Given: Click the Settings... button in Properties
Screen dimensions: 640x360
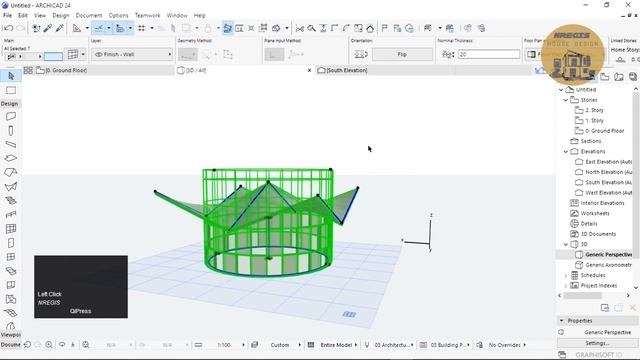Looking at the screenshot, I should tap(597, 343).
